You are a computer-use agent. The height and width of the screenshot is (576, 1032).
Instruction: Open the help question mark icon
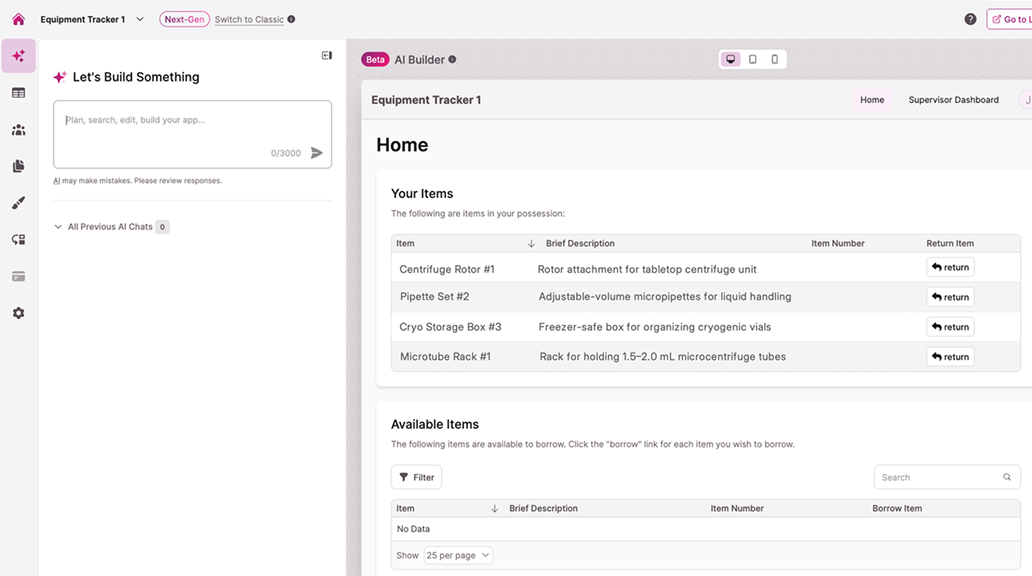point(970,19)
